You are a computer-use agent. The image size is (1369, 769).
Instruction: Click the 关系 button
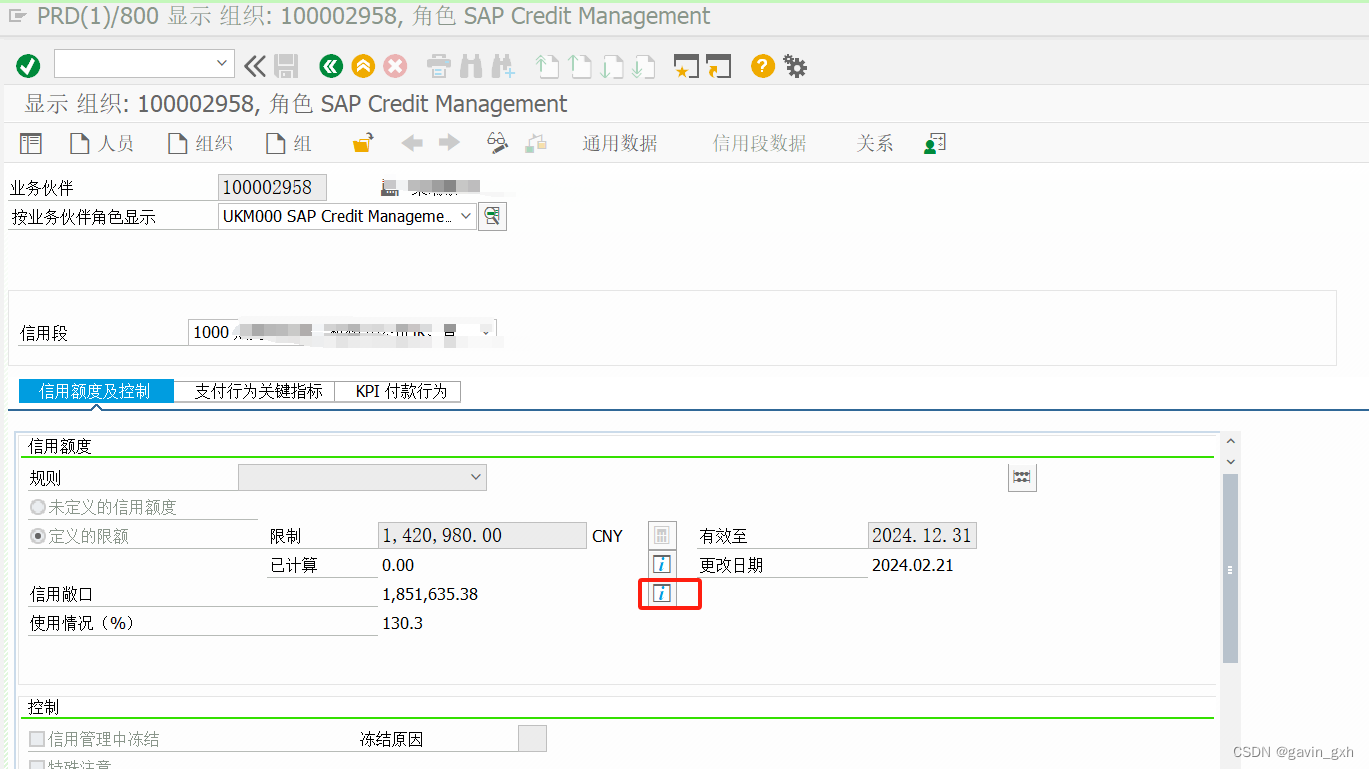[875, 143]
